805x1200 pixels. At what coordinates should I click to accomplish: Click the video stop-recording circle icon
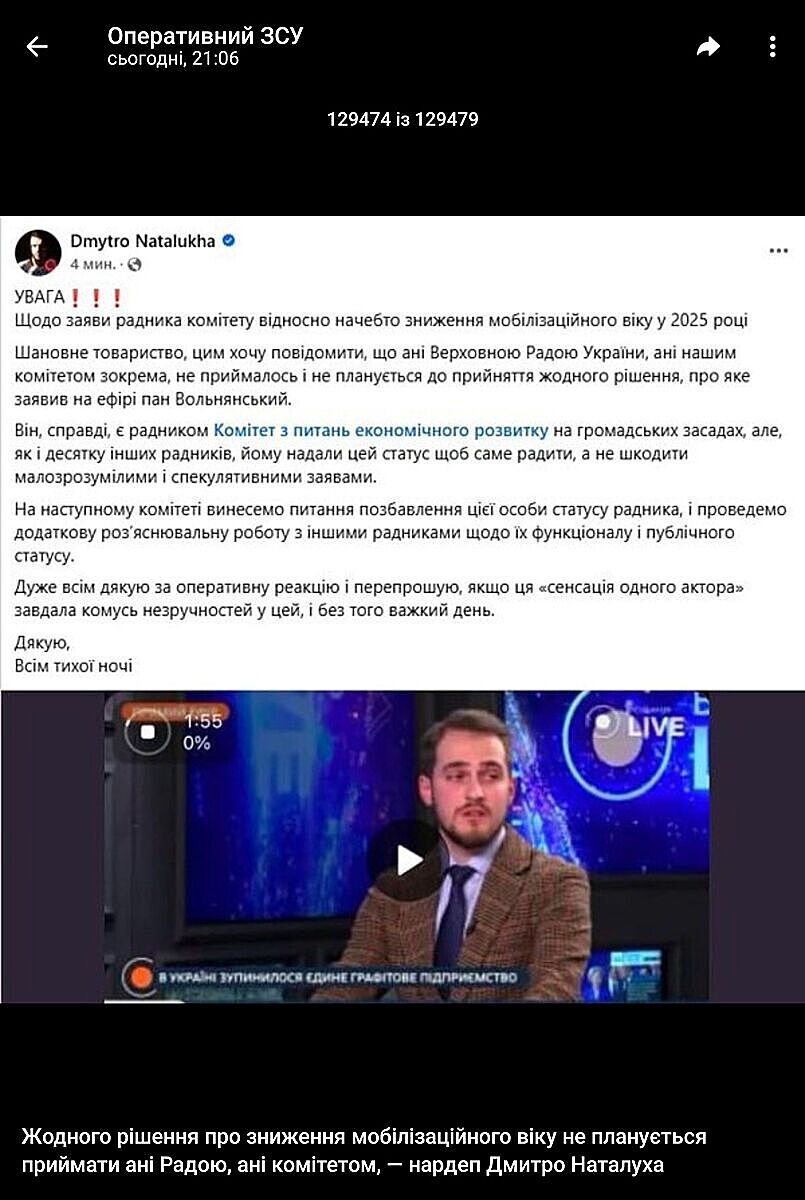pyautogui.click(x=148, y=731)
